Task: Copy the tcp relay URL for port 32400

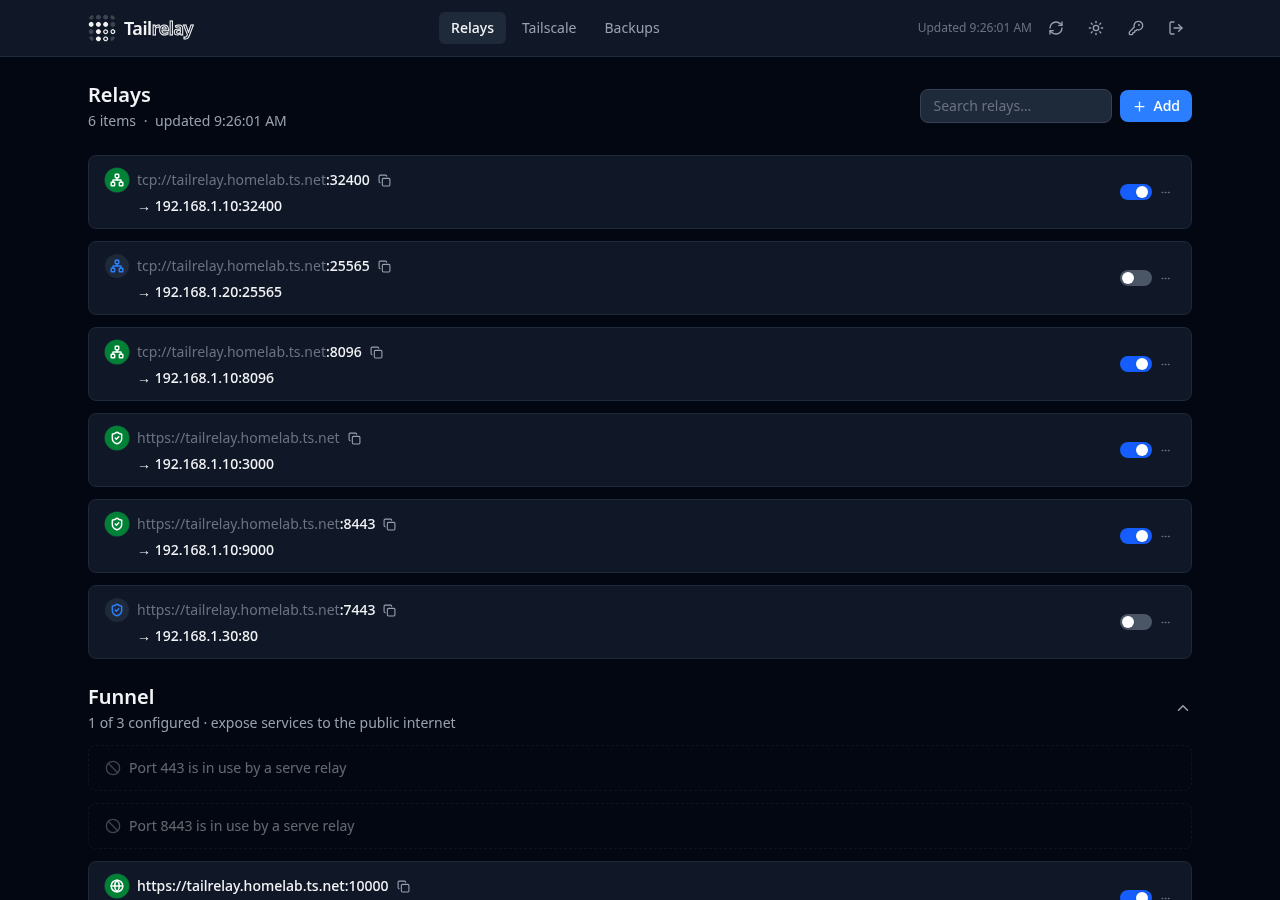Action: (385, 181)
